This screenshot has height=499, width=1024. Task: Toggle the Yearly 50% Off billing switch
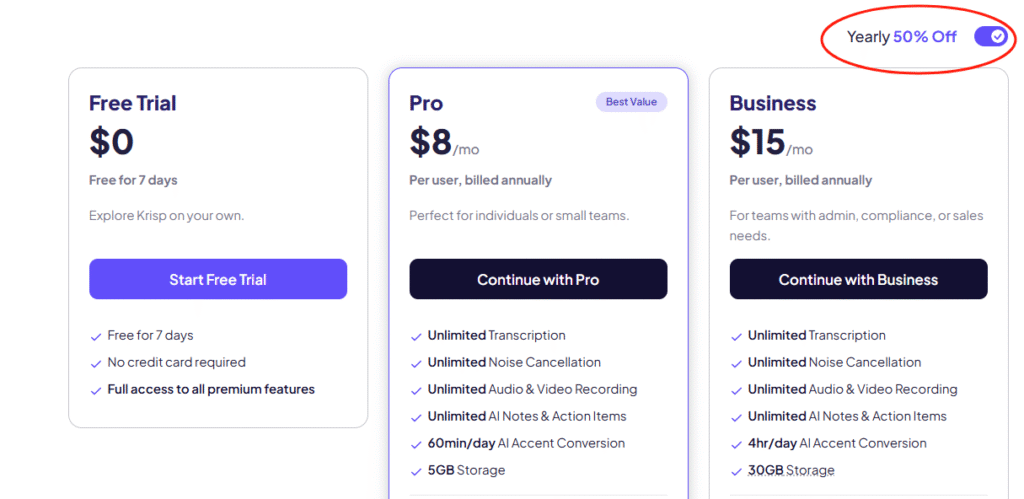[x=990, y=37]
